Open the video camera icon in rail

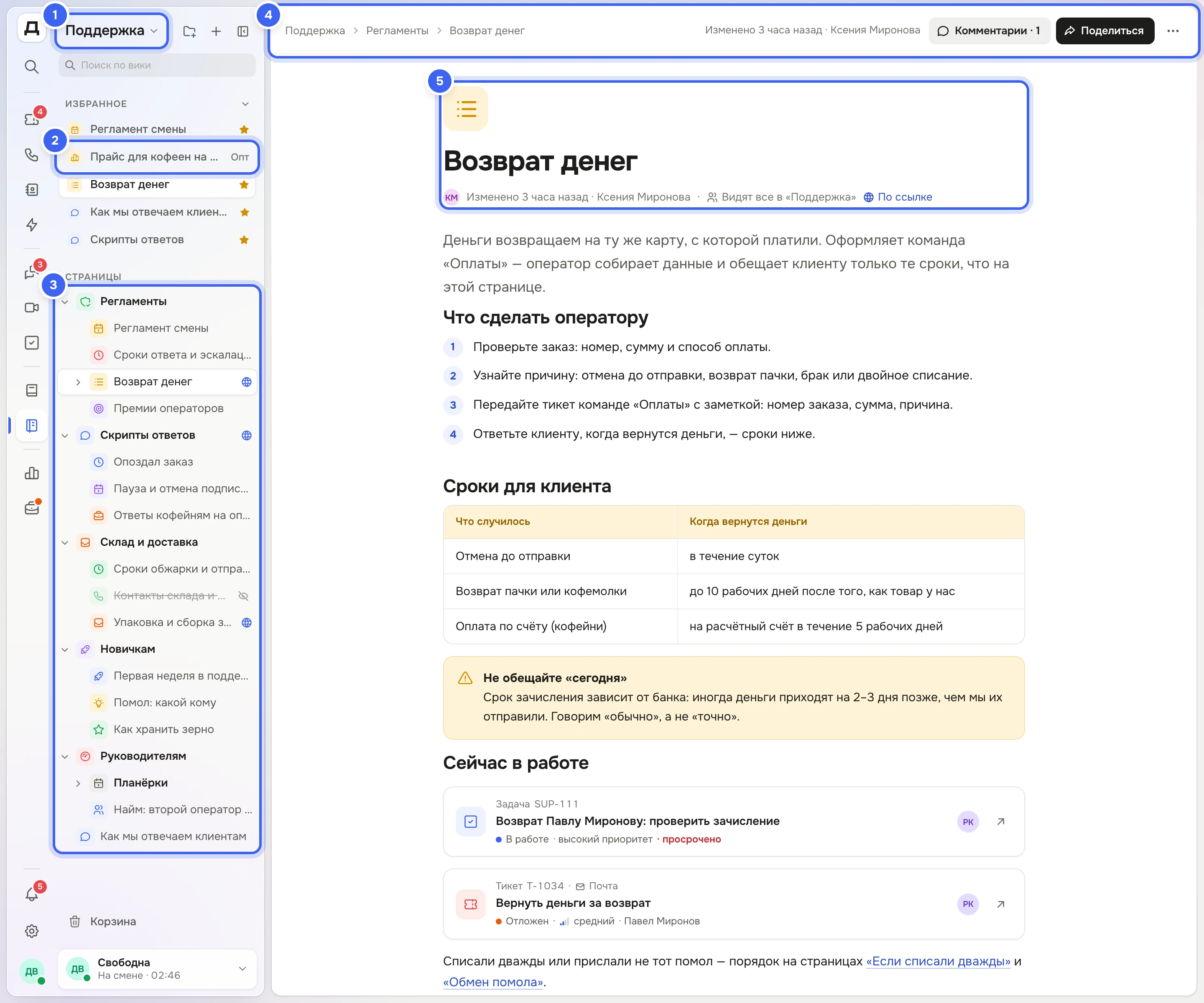[31, 308]
